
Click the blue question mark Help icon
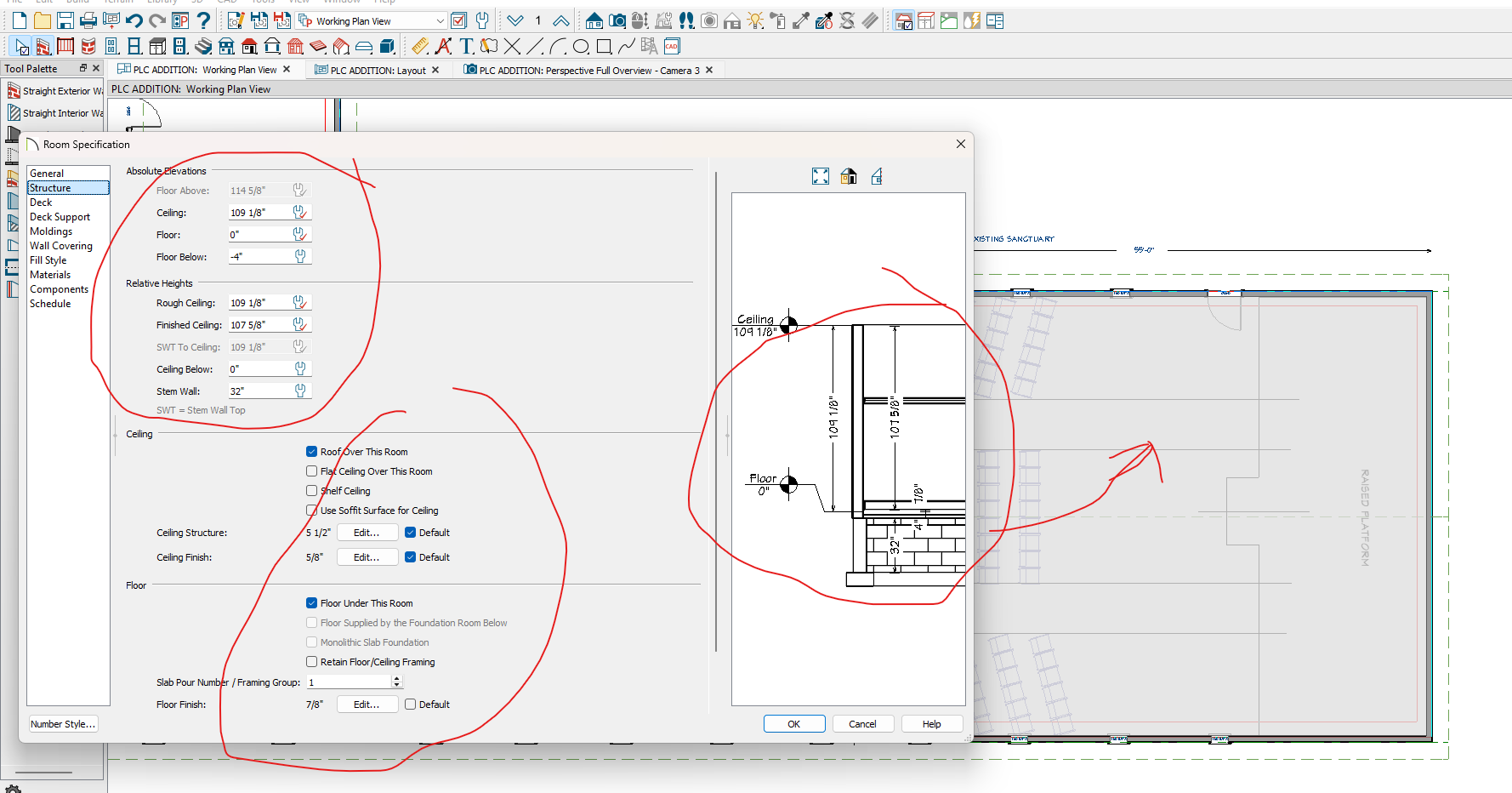pos(203,20)
